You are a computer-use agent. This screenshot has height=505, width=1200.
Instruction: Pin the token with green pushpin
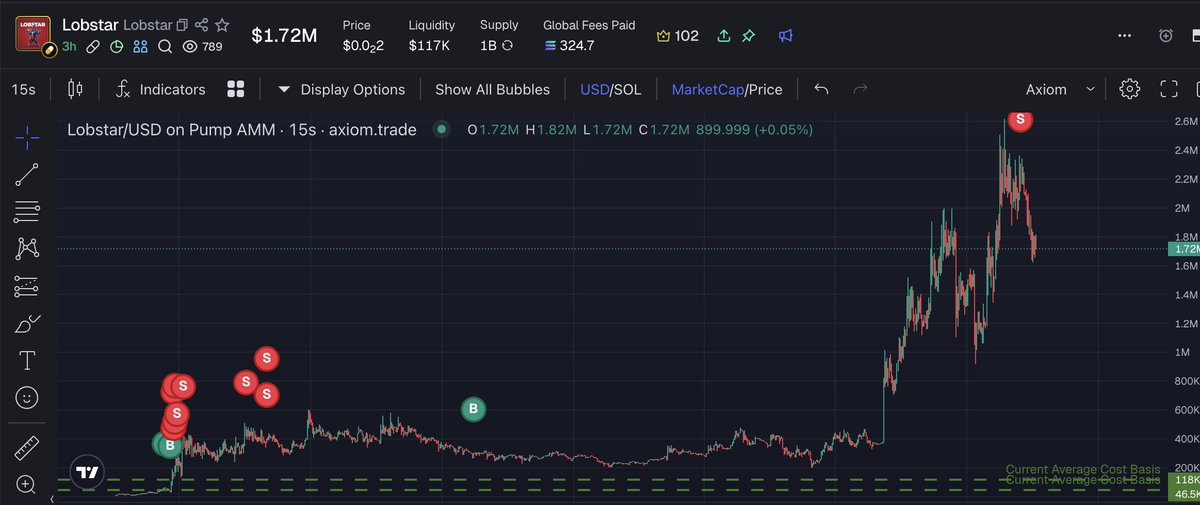(747, 36)
